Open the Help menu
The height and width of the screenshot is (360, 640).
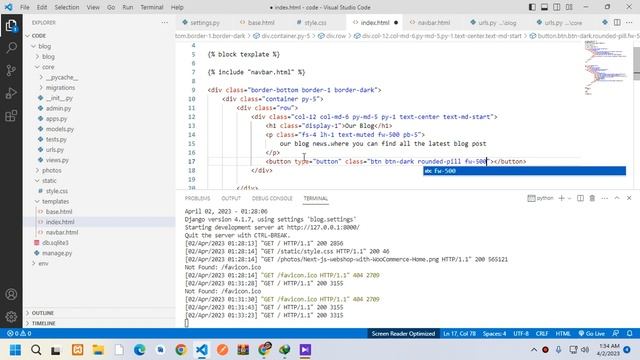tap(177, 7)
